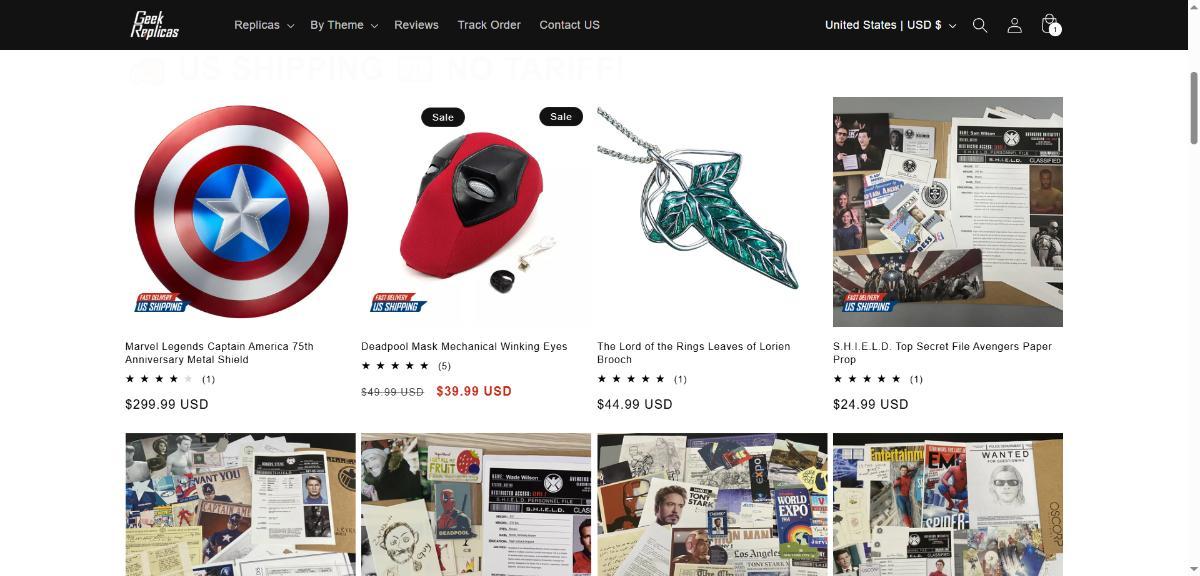Viewport: 1200px width, 576px height.
Task: Open the search magnifier icon
Action: point(980,25)
